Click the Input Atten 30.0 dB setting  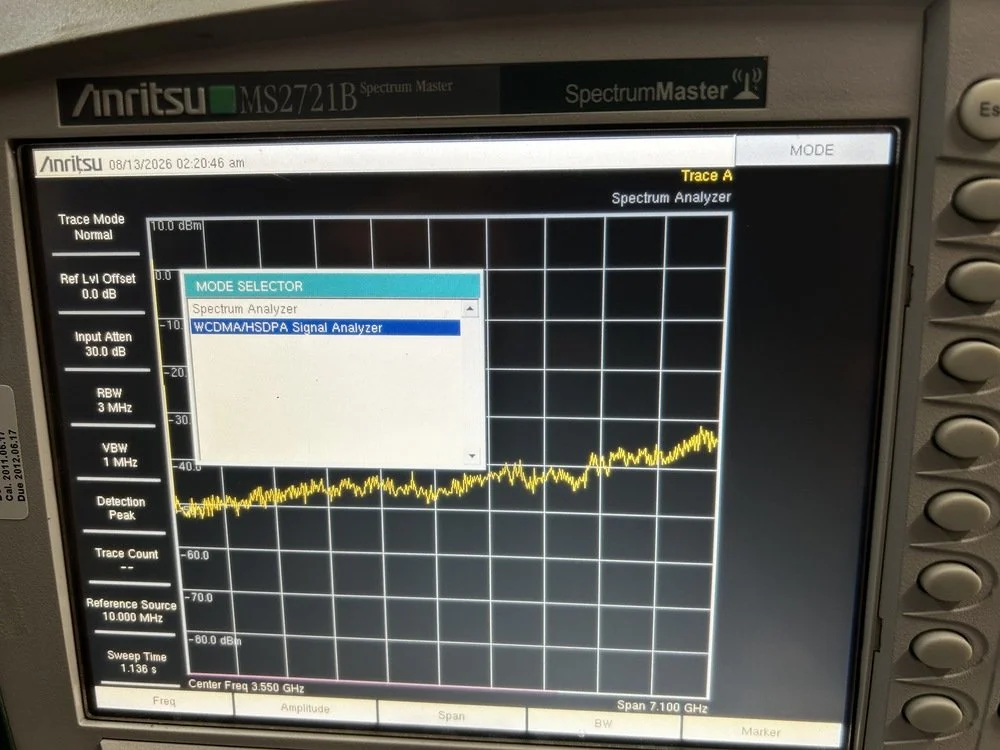pos(104,344)
